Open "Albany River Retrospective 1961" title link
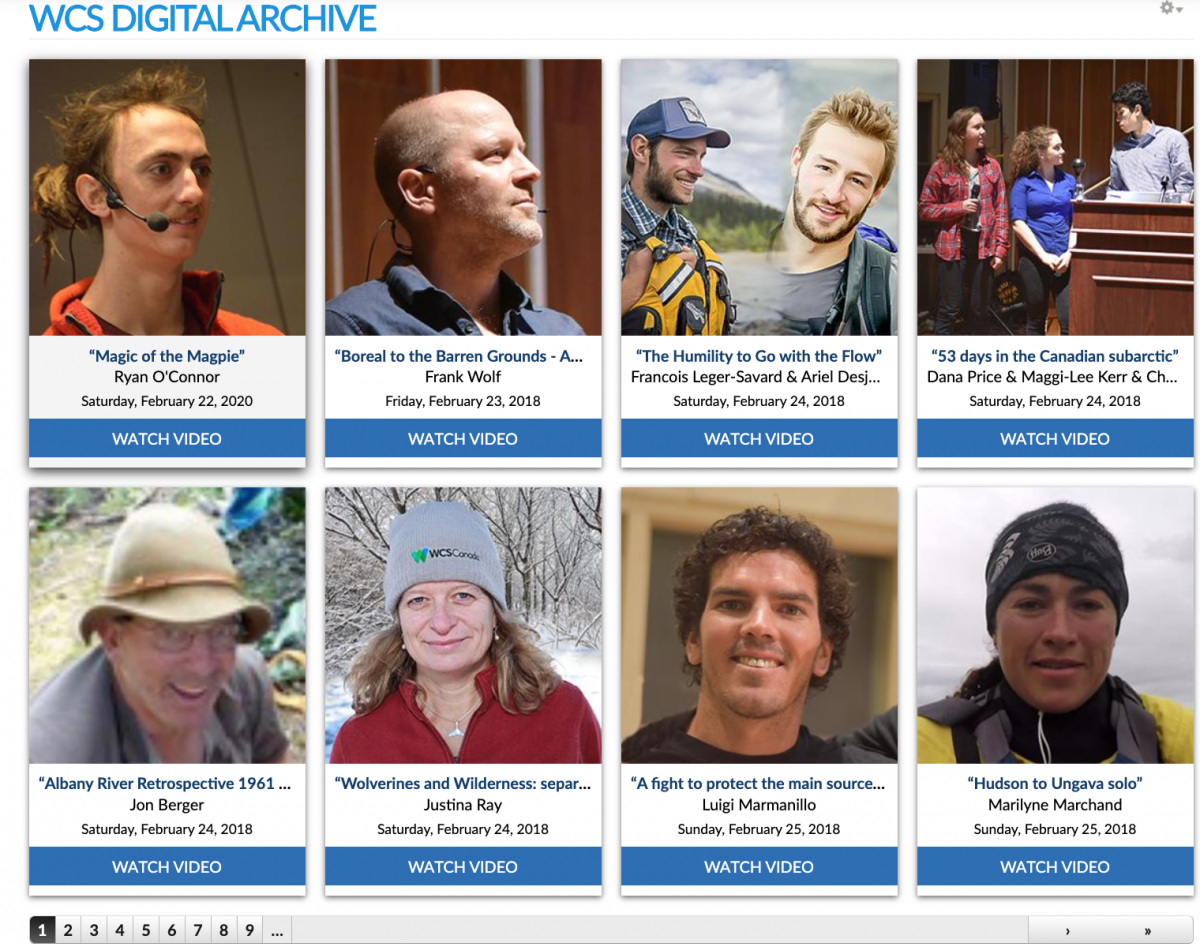 click(165, 784)
